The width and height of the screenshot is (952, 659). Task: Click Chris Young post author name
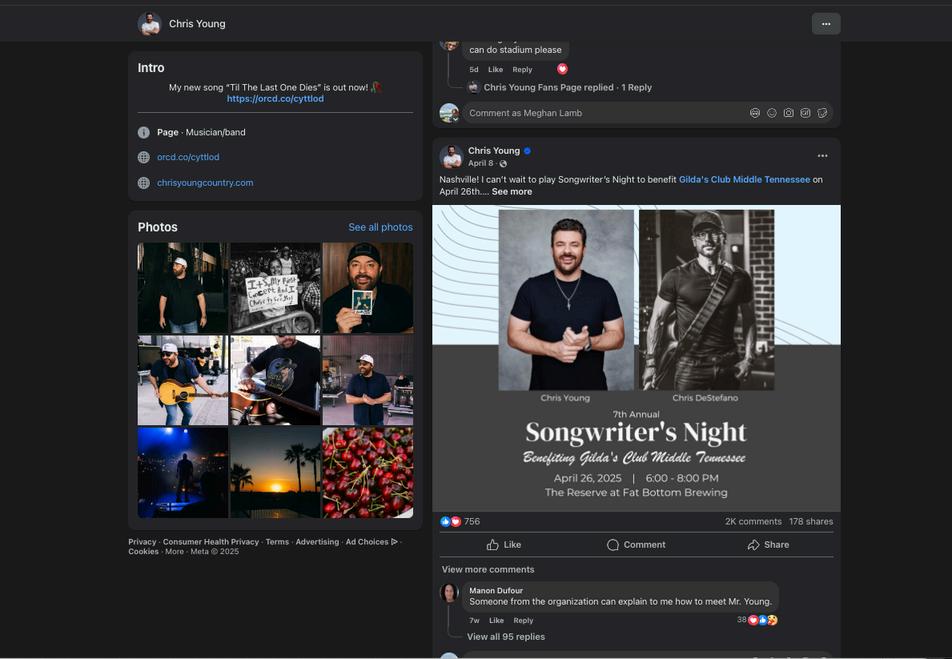coord(494,151)
